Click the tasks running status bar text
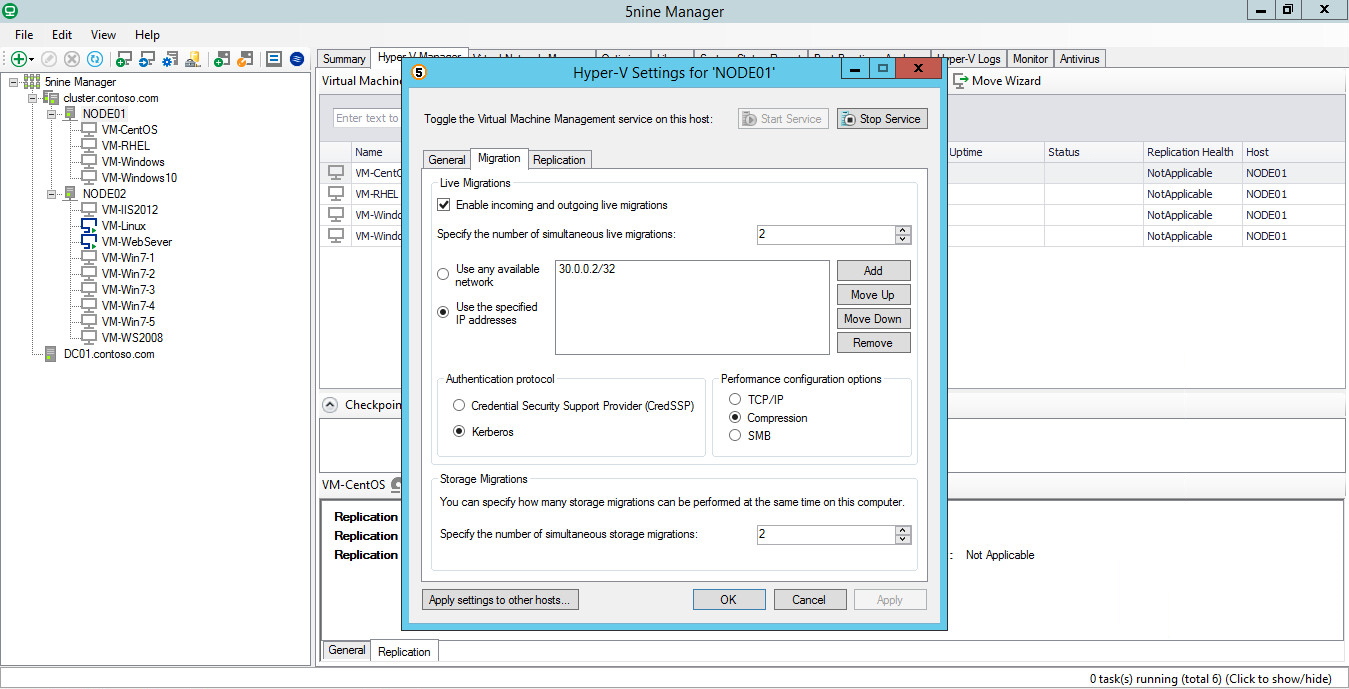1349x689 pixels. [x=1210, y=679]
